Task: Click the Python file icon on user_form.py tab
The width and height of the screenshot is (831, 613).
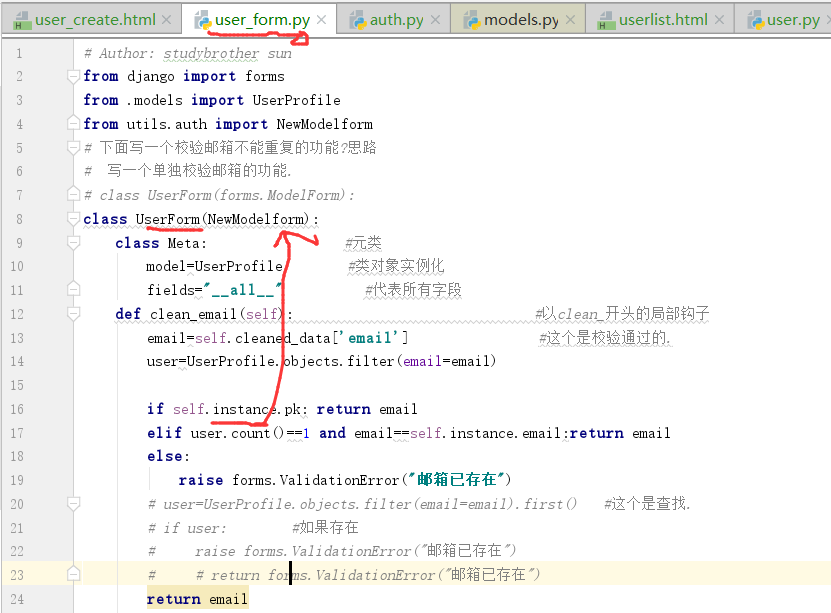Action: (x=202, y=21)
